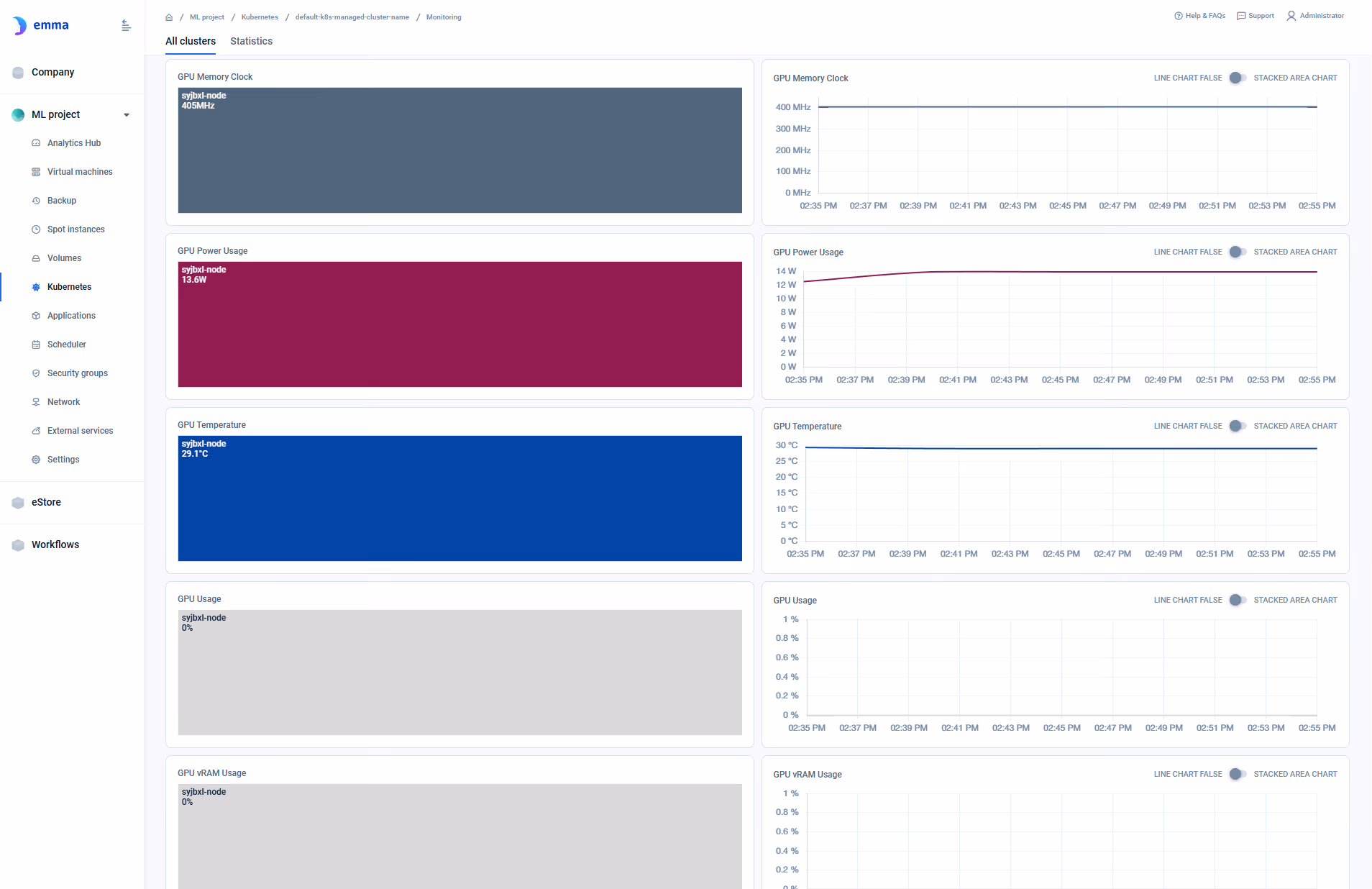Viewport: 1372px width, 889px height.
Task: Click the Volumes icon
Action: (36, 258)
